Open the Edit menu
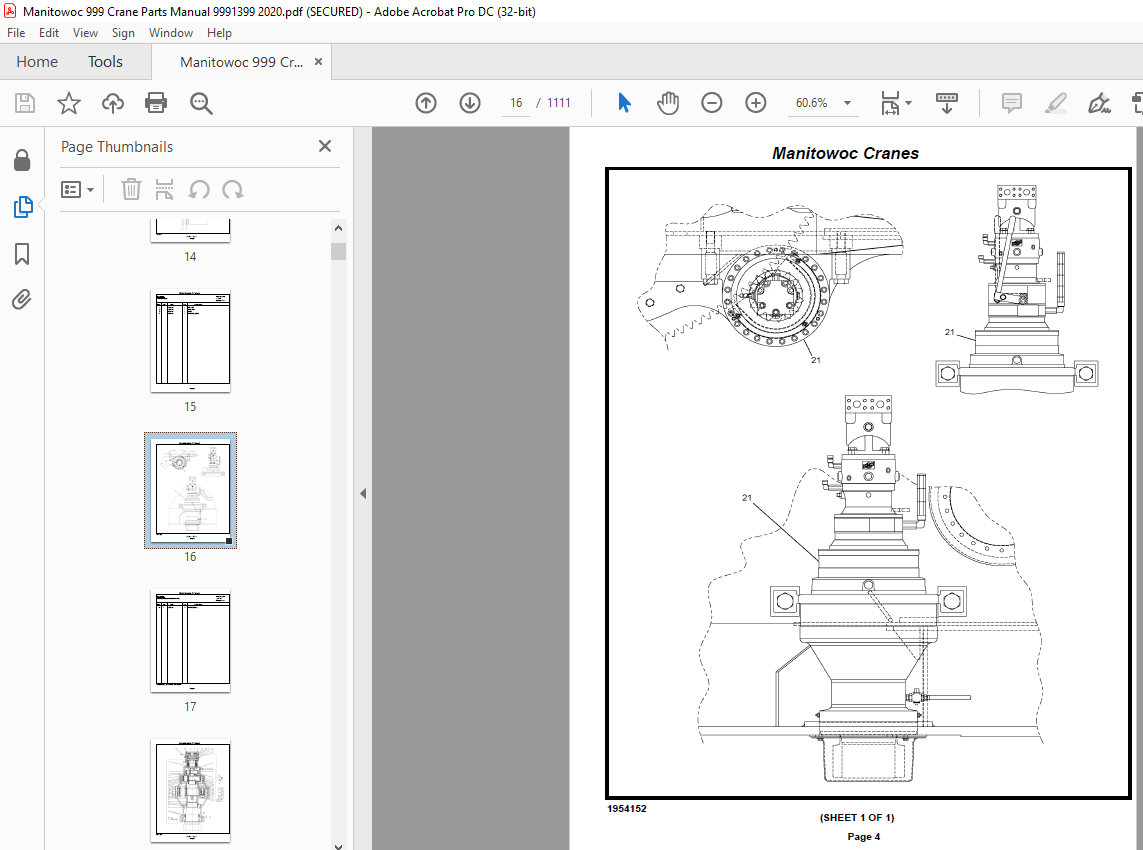Viewport: 1143px width, 850px height. click(49, 33)
